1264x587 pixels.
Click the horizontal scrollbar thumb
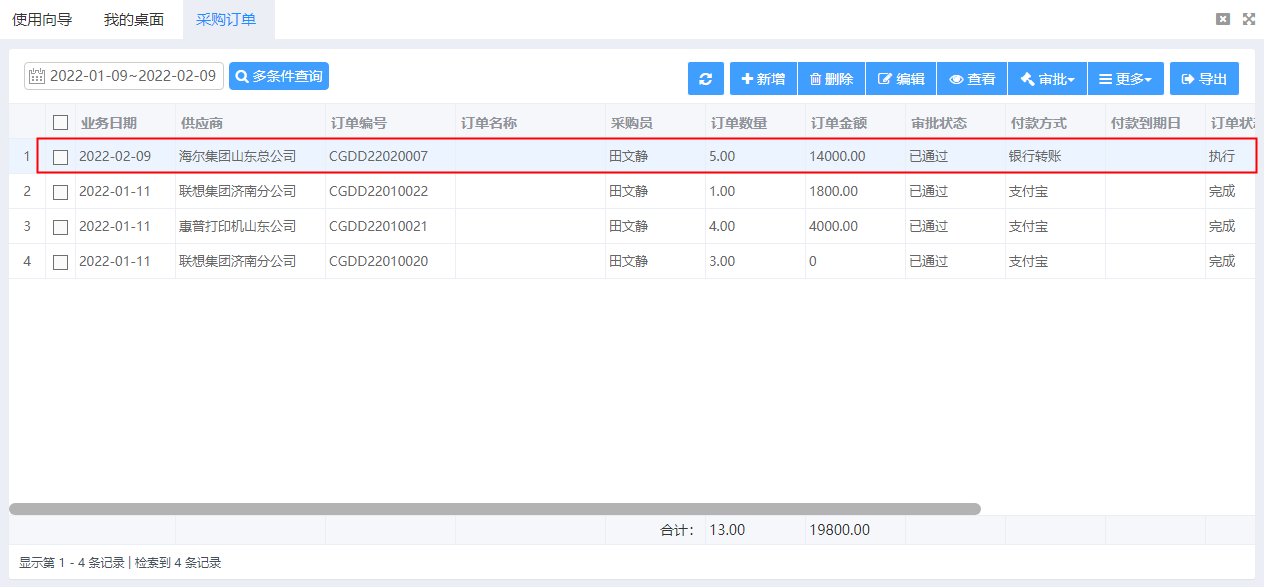point(495,509)
